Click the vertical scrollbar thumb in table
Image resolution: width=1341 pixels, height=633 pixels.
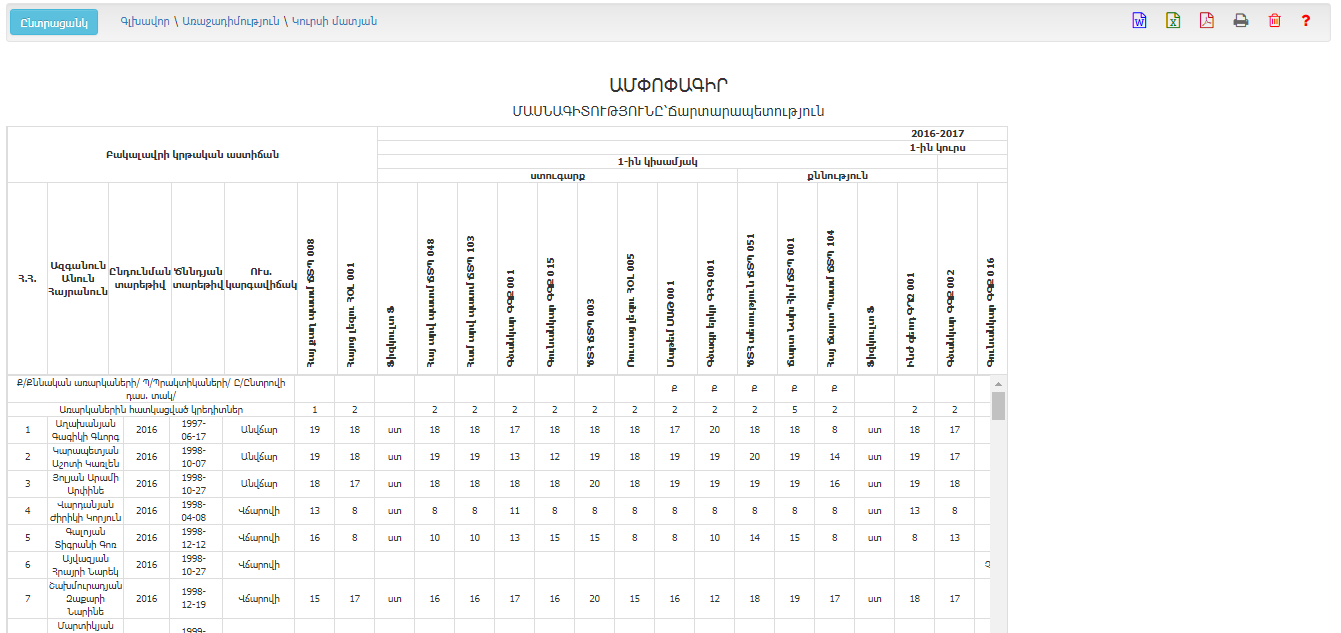998,406
